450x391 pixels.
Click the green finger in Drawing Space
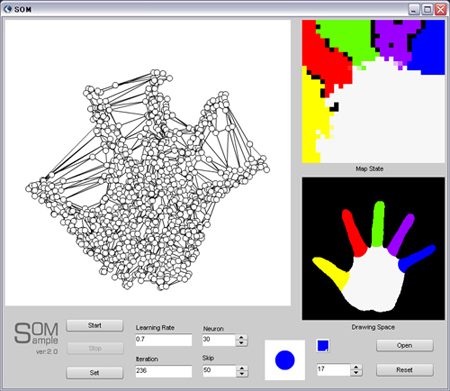pos(378,224)
